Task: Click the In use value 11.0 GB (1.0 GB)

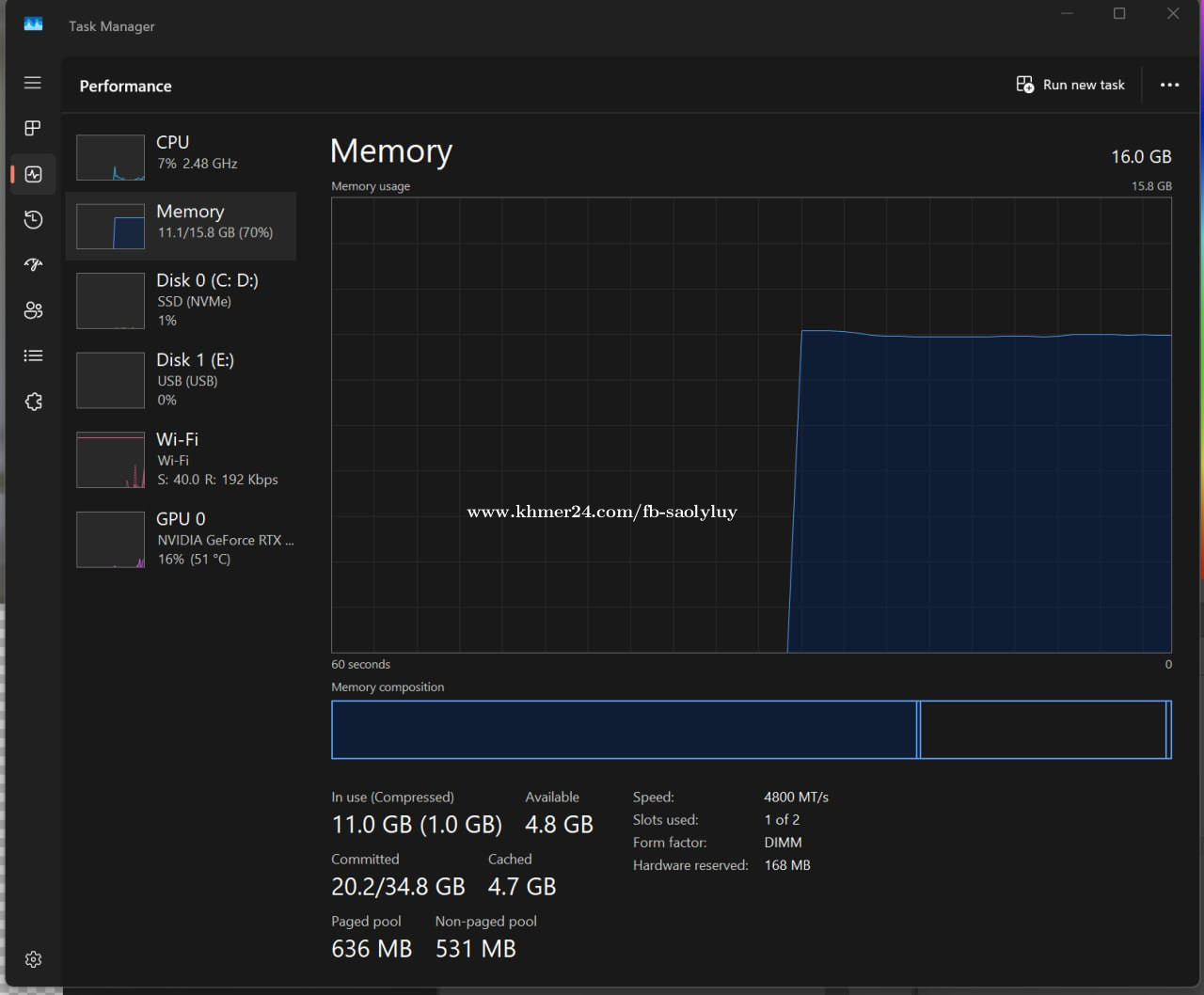Action: tap(417, 825)
